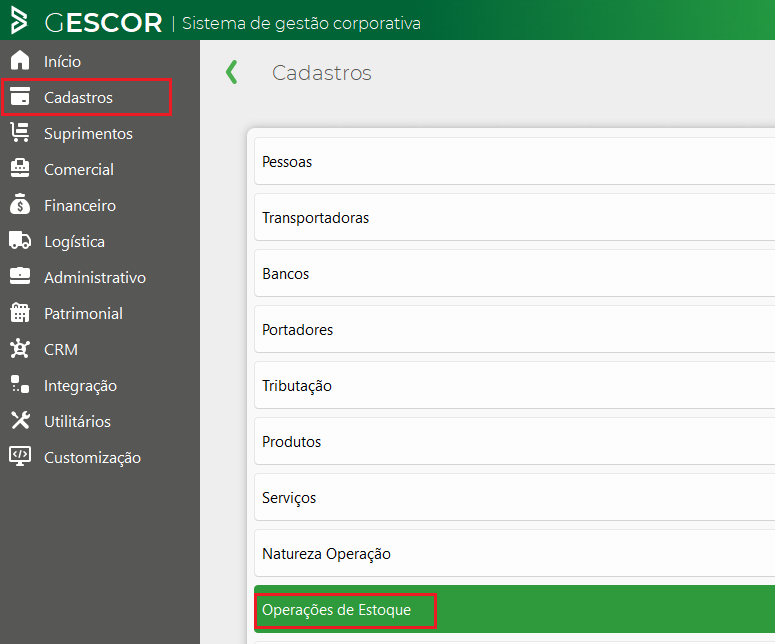Click the Patrimonial building icon

20,312
